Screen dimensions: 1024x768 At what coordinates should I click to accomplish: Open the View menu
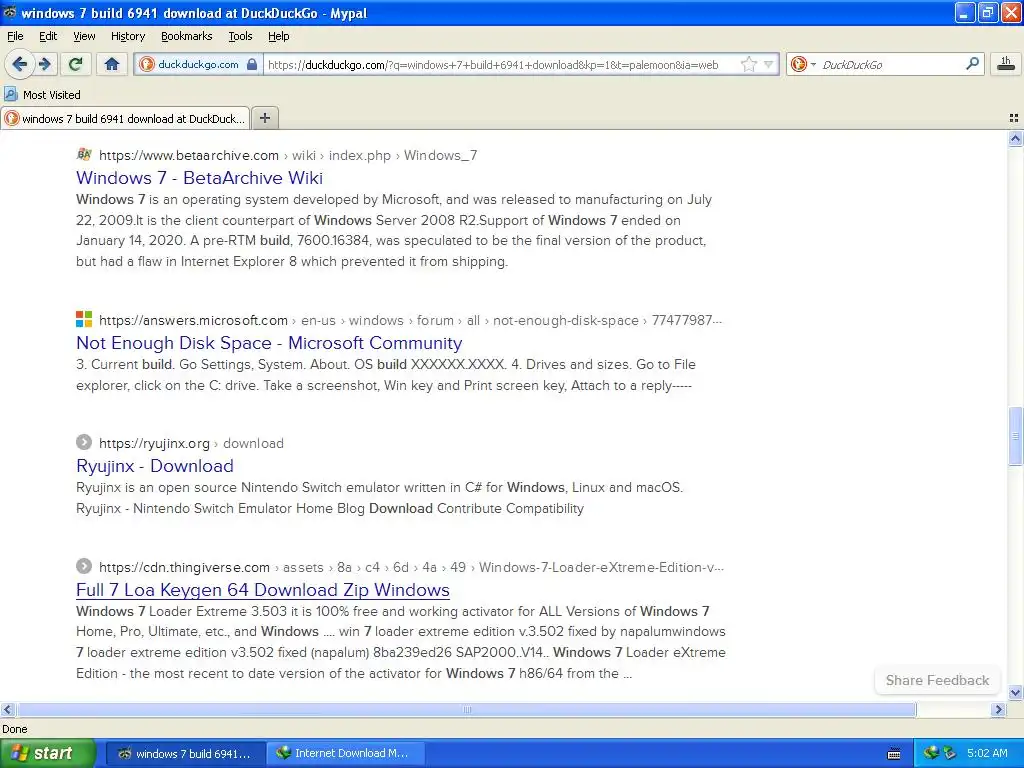tap(84, 37)
